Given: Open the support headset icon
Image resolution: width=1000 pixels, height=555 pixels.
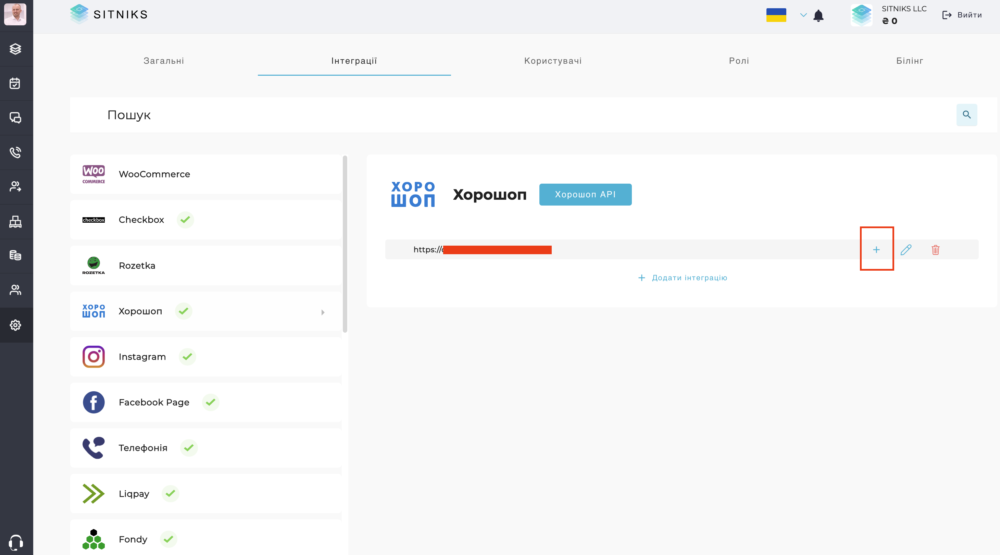Looking at the screenshot, I should coord(16,542).
